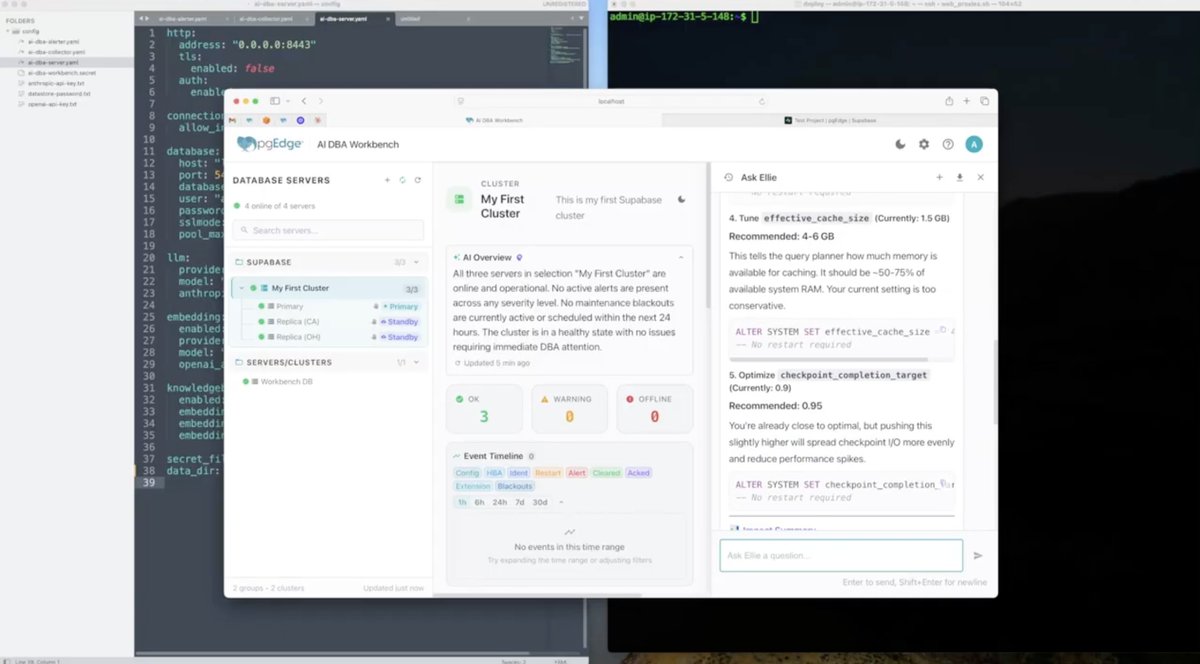This screenshot has width=1200, height=664.
Task: Click the Ask Ellie question input
Action: click(841, 556)
